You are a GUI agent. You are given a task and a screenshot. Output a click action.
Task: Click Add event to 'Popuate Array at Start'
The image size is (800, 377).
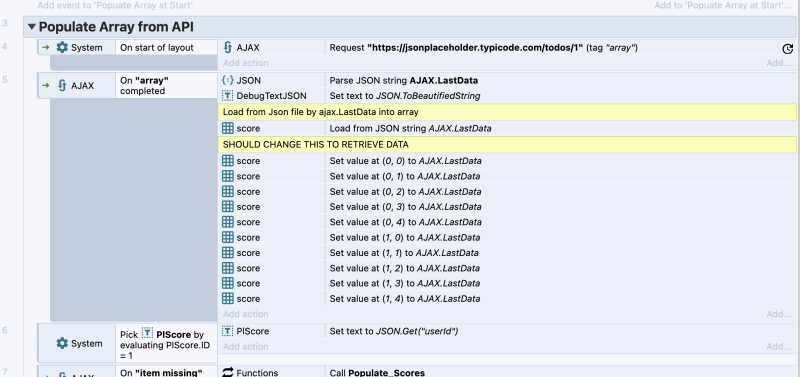pos(115,6)
